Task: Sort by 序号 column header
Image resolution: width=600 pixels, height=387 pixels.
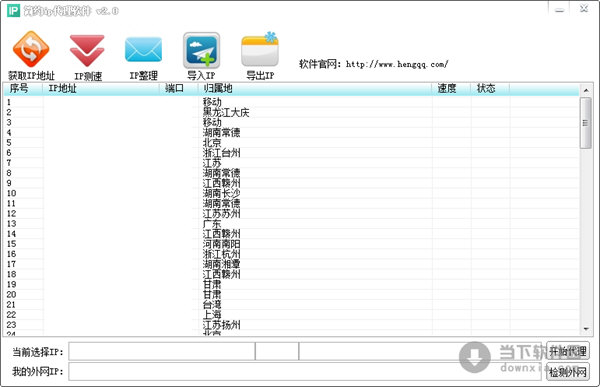Action: click(23, 88)
